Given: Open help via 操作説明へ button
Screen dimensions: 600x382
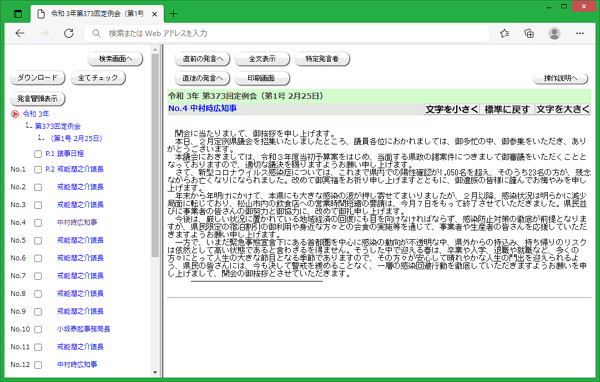Looking at the screenshot, I should pos(560,78).
